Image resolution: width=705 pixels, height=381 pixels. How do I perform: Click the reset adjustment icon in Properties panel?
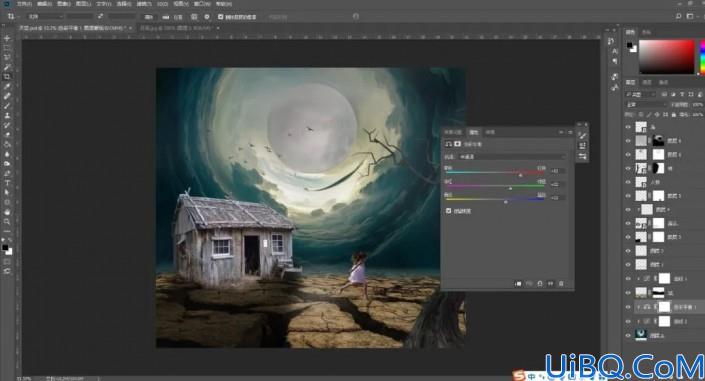pos(540,284)
